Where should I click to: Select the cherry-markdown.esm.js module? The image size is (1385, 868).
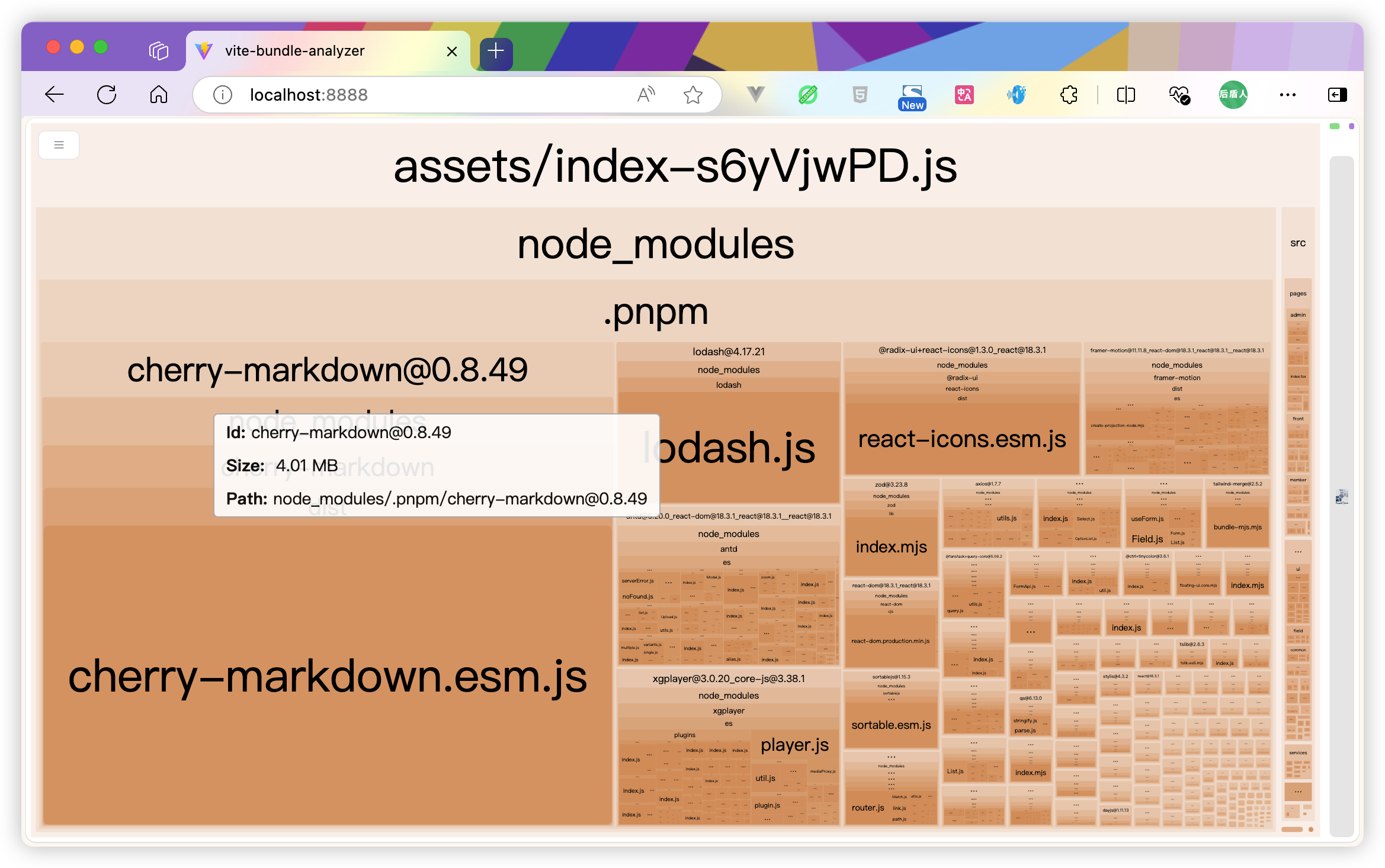click(328, 676)
